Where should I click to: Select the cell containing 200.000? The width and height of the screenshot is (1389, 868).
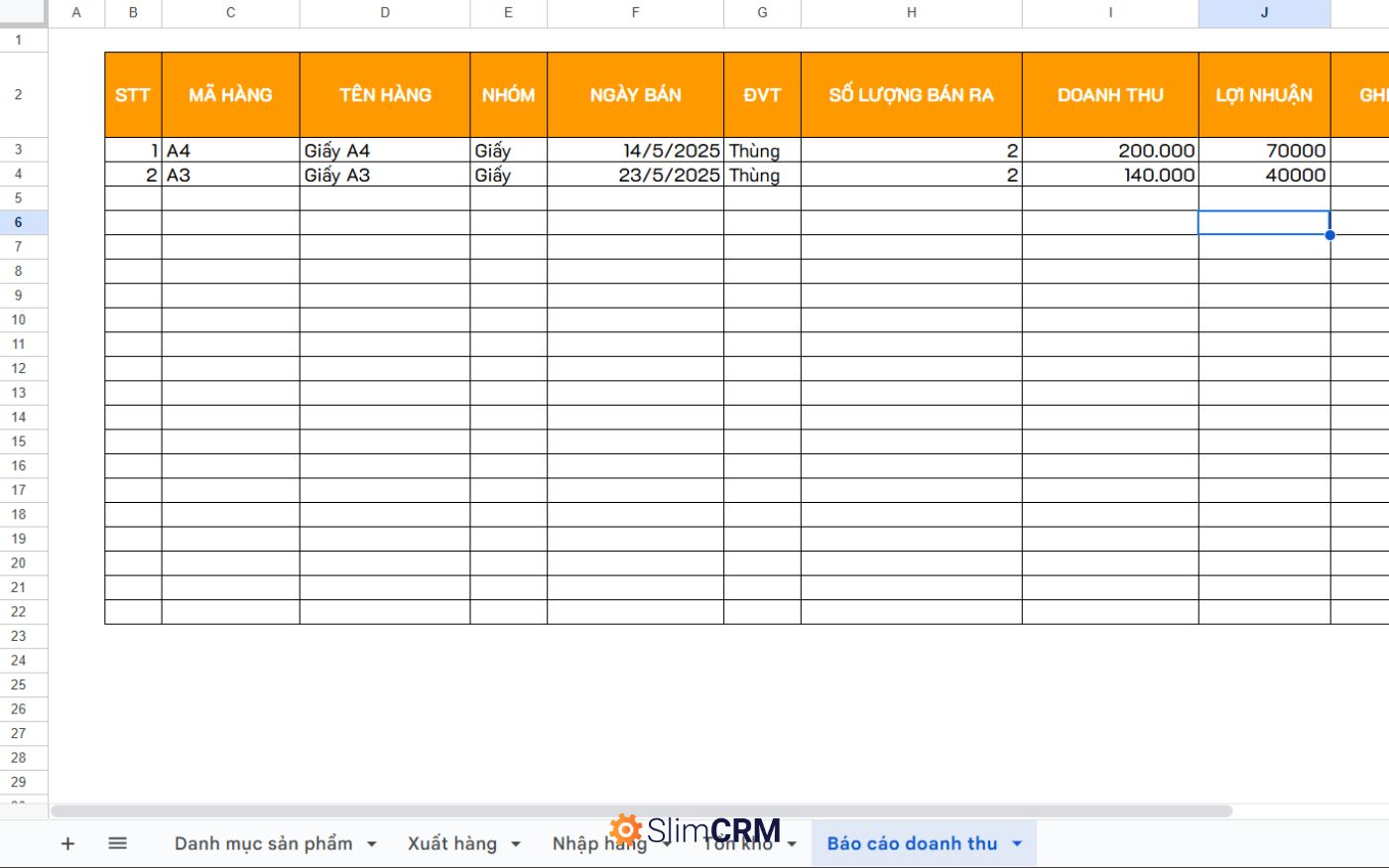click(1109, 151)
